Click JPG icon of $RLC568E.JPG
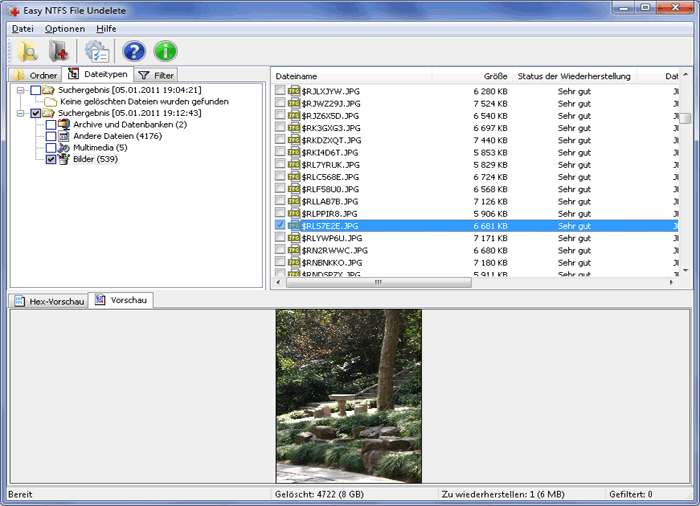Screen dimensions: 700x506 (294, 177)
